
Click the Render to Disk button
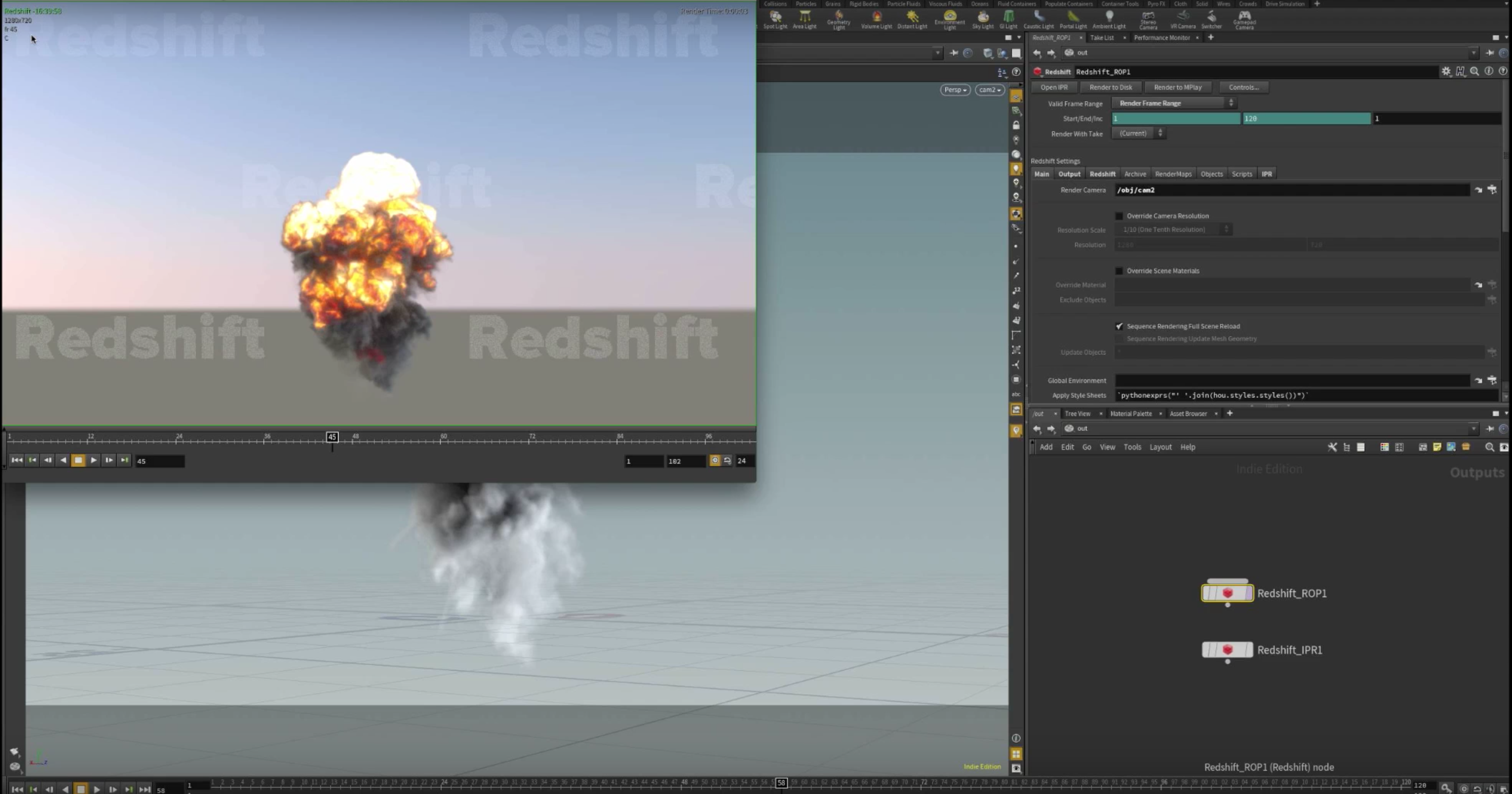[1110, 88]
